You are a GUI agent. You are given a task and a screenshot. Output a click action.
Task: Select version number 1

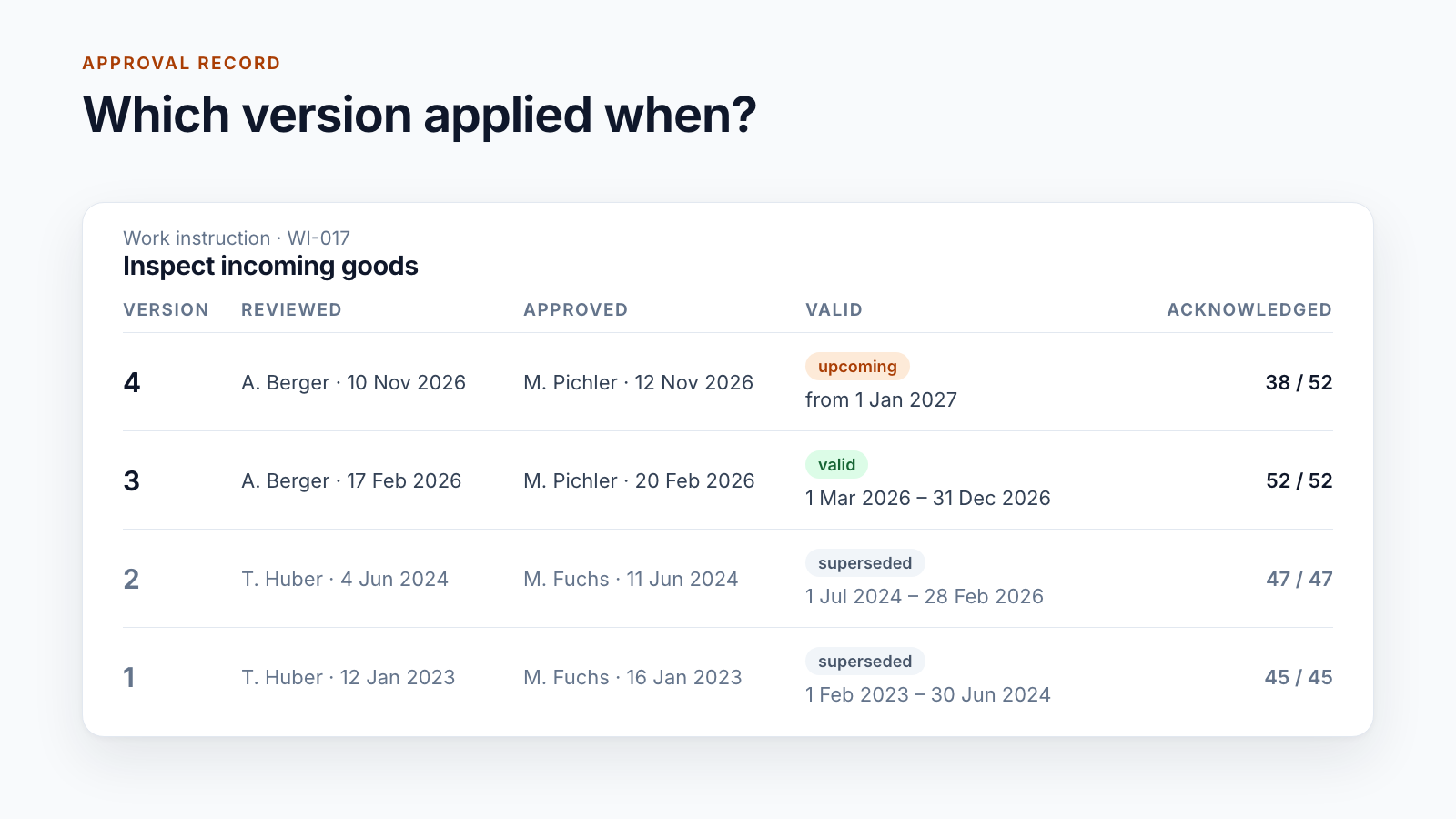point(129,677)
